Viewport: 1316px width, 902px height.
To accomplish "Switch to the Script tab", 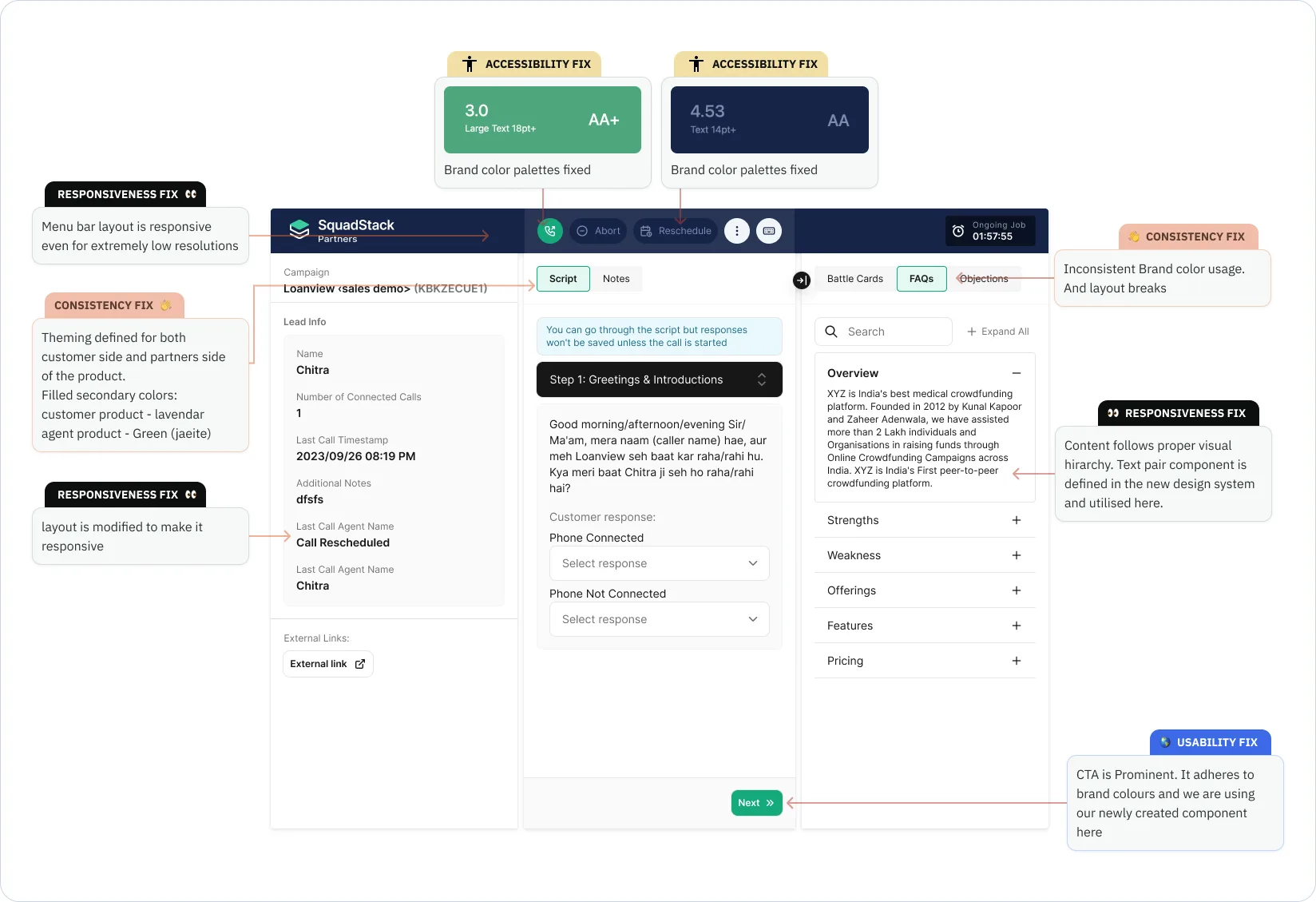I will click(x=563, y=279).
